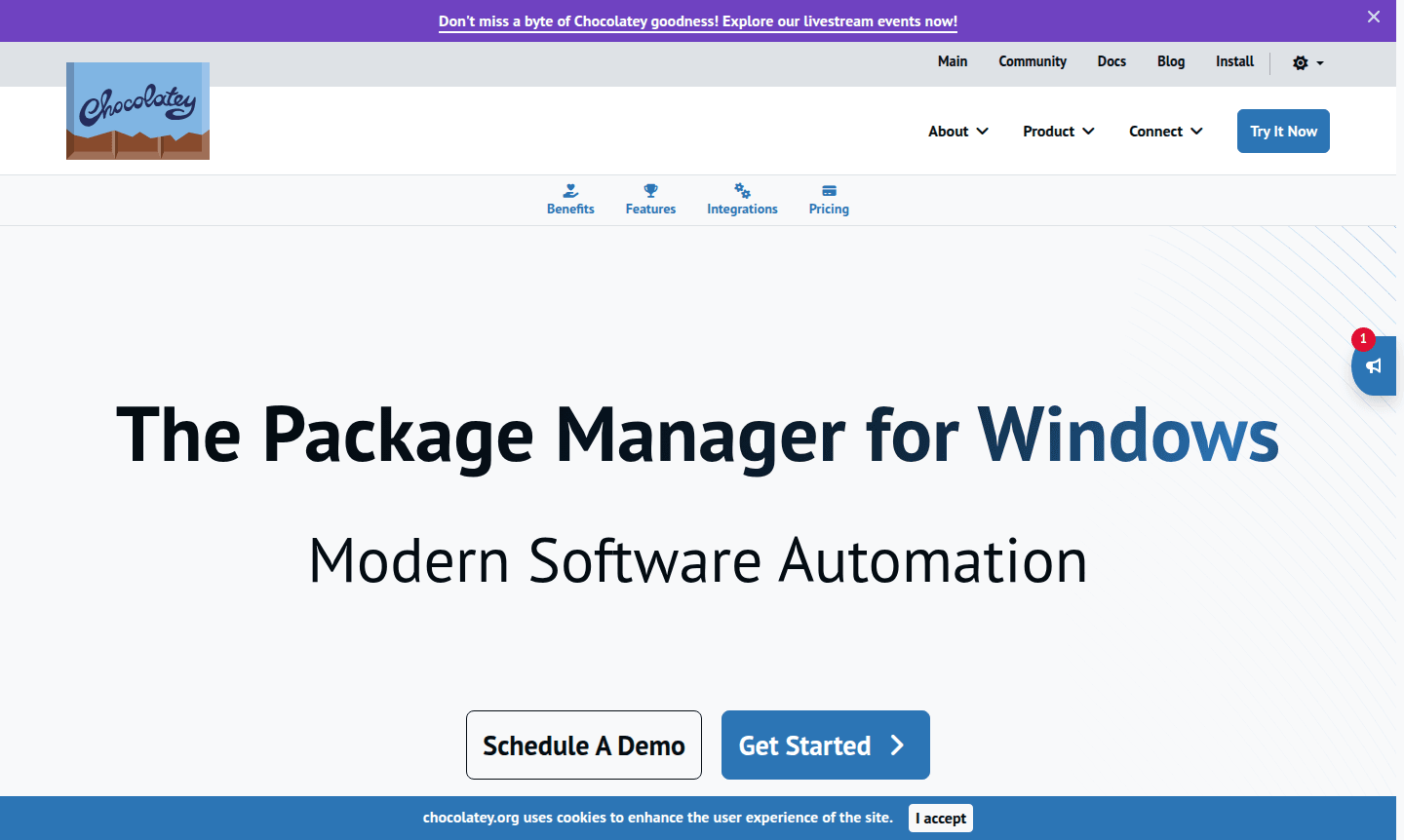Go to the Community section
The height and width of the screenshot is (840, 1404).
[x=1033, y=61]
